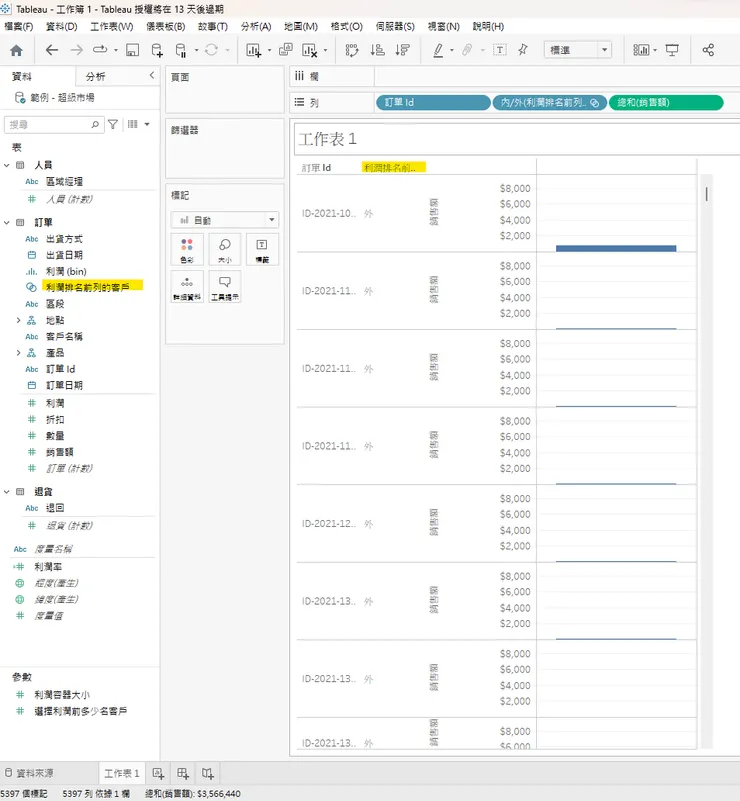Open the 資料(D) menu
The width and height of the screenshot is (740, 801).
(x=62, y=27)
